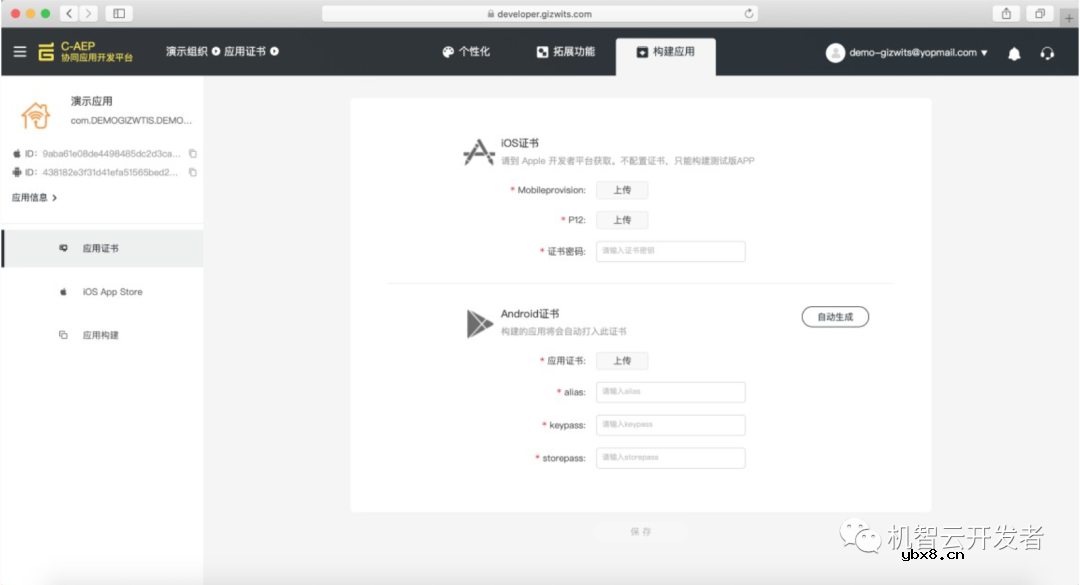Open the notifications bell
Viewport: 1080px width, 585px height.
click(x=1013, y=53)
